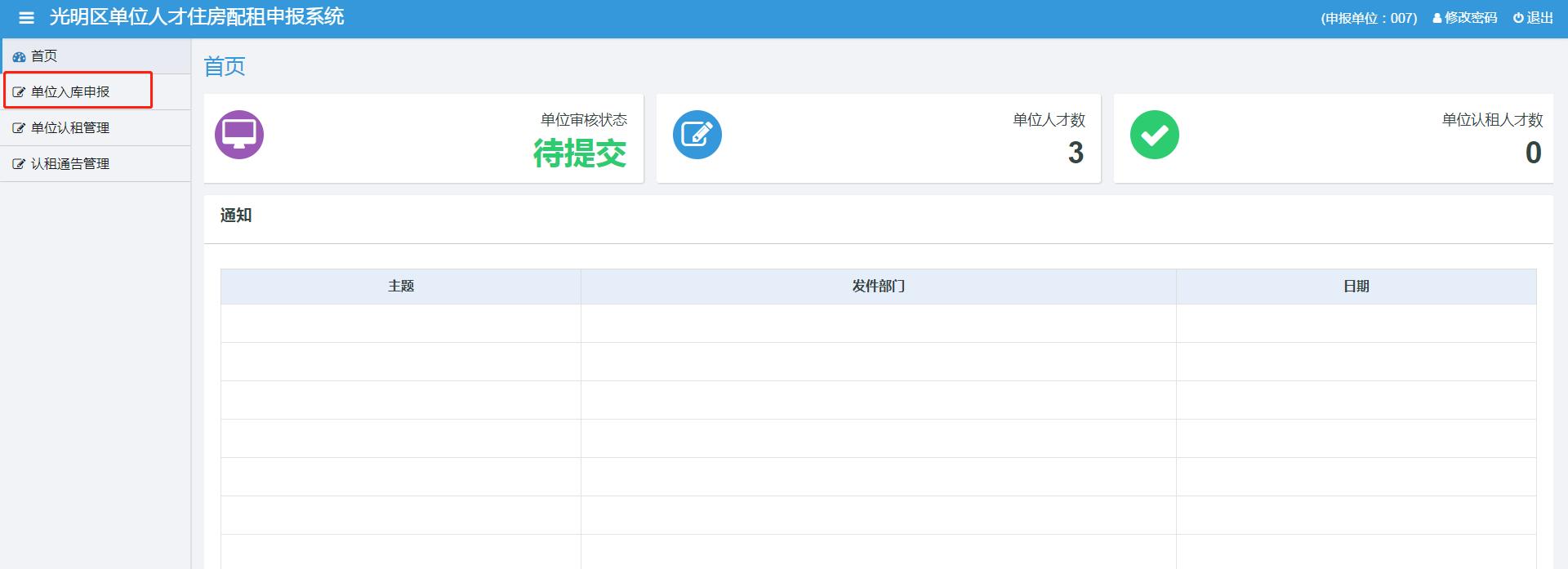1568x569 pixels.
Task: Open 单位认租管理 menu item
Action: click(x=96, y=128)
